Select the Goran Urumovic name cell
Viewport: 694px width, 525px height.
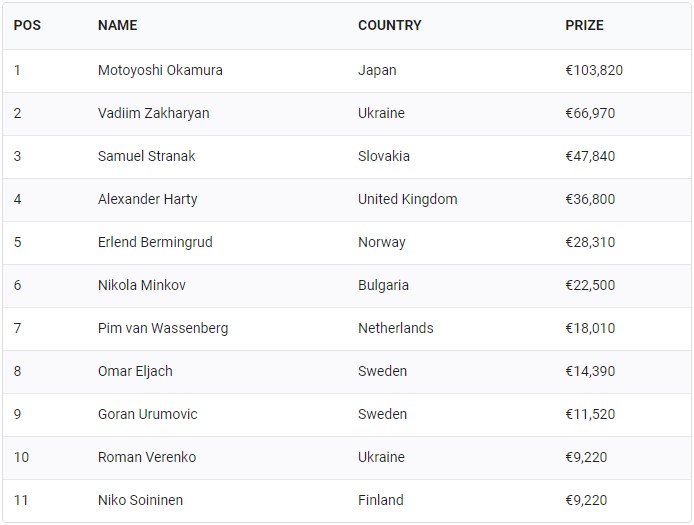(147, 415)
